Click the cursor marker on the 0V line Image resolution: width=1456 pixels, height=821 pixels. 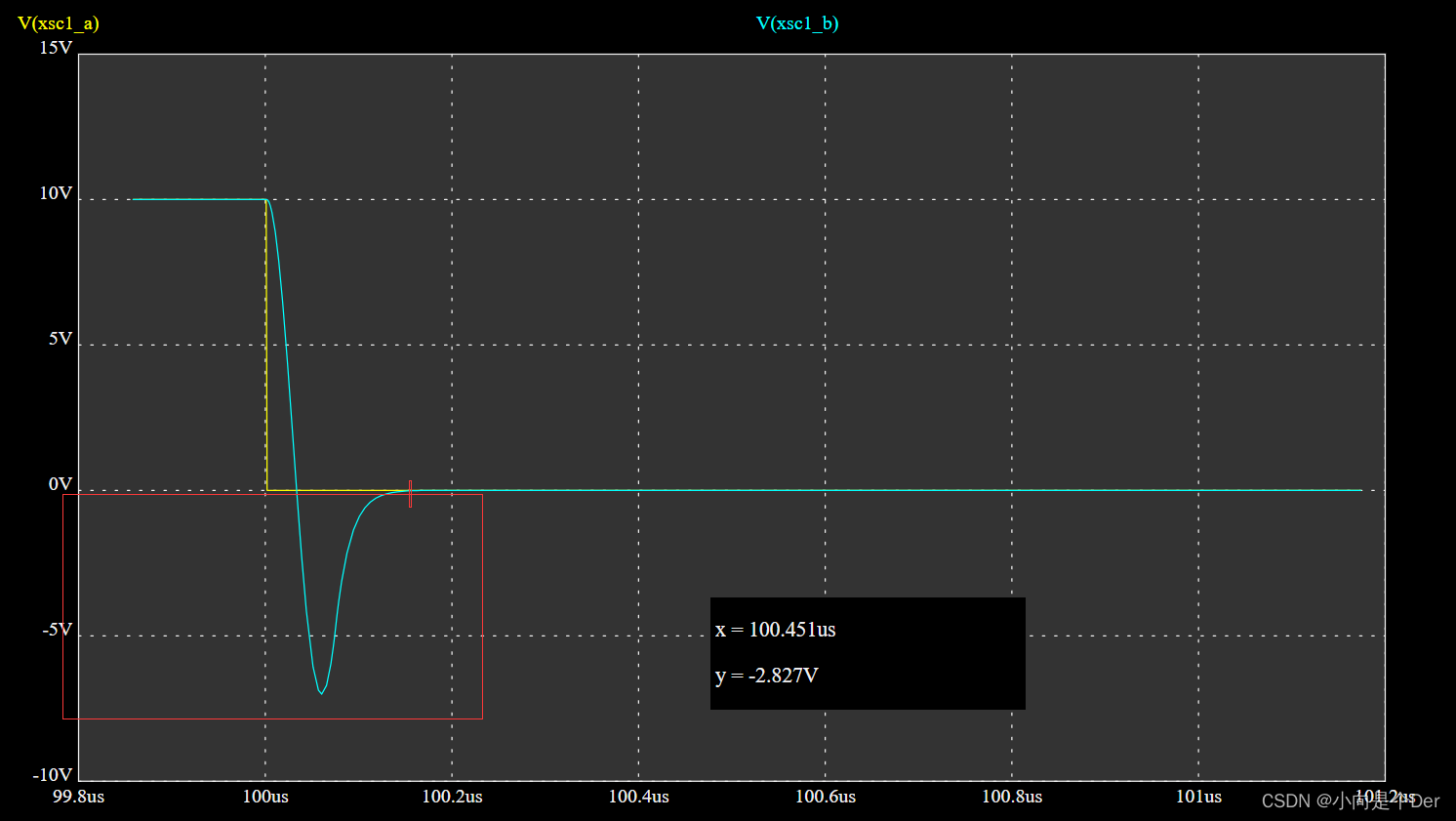410,493
